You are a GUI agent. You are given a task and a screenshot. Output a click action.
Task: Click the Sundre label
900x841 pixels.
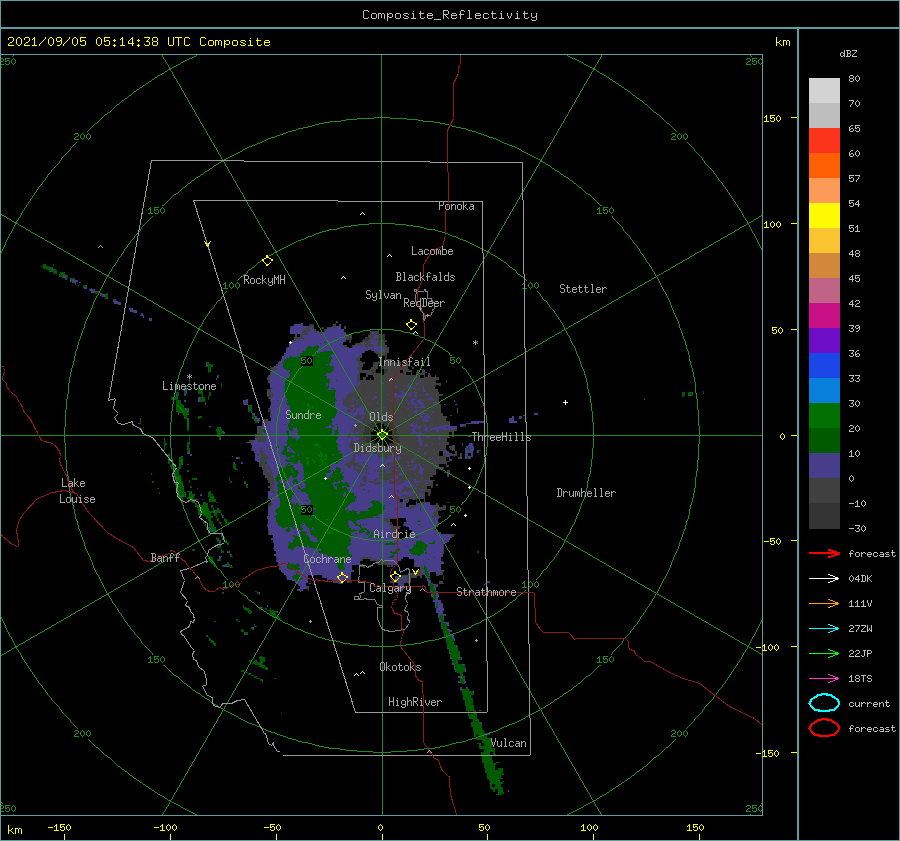click(304, 414)
